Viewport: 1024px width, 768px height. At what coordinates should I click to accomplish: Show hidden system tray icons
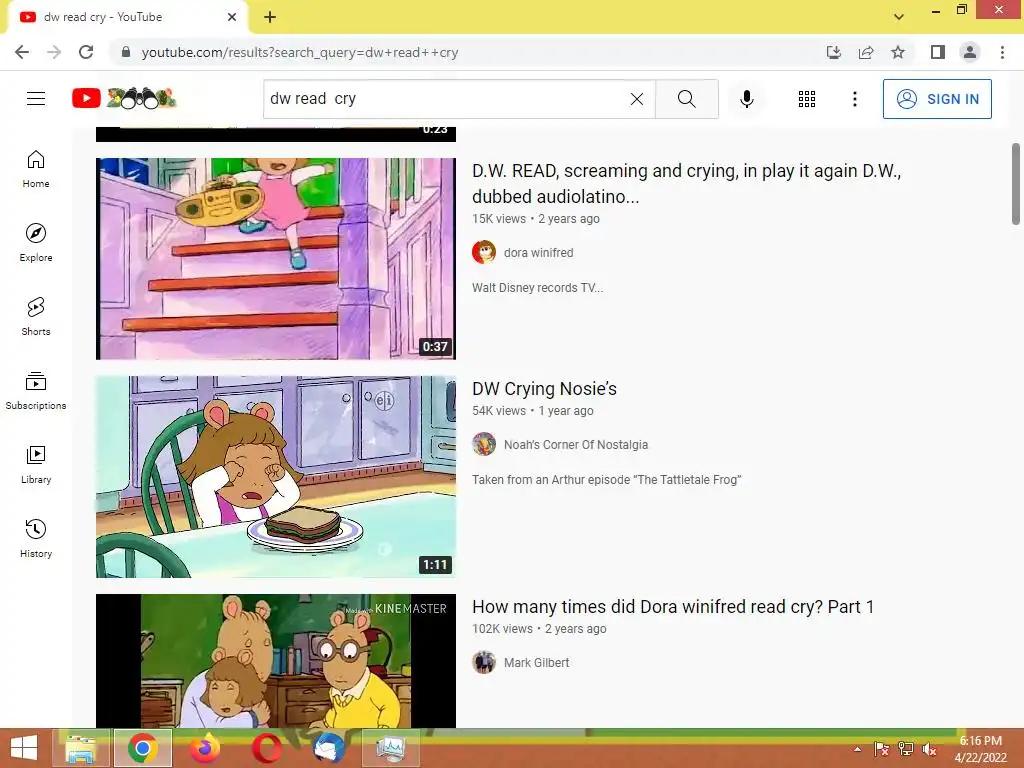857,749
